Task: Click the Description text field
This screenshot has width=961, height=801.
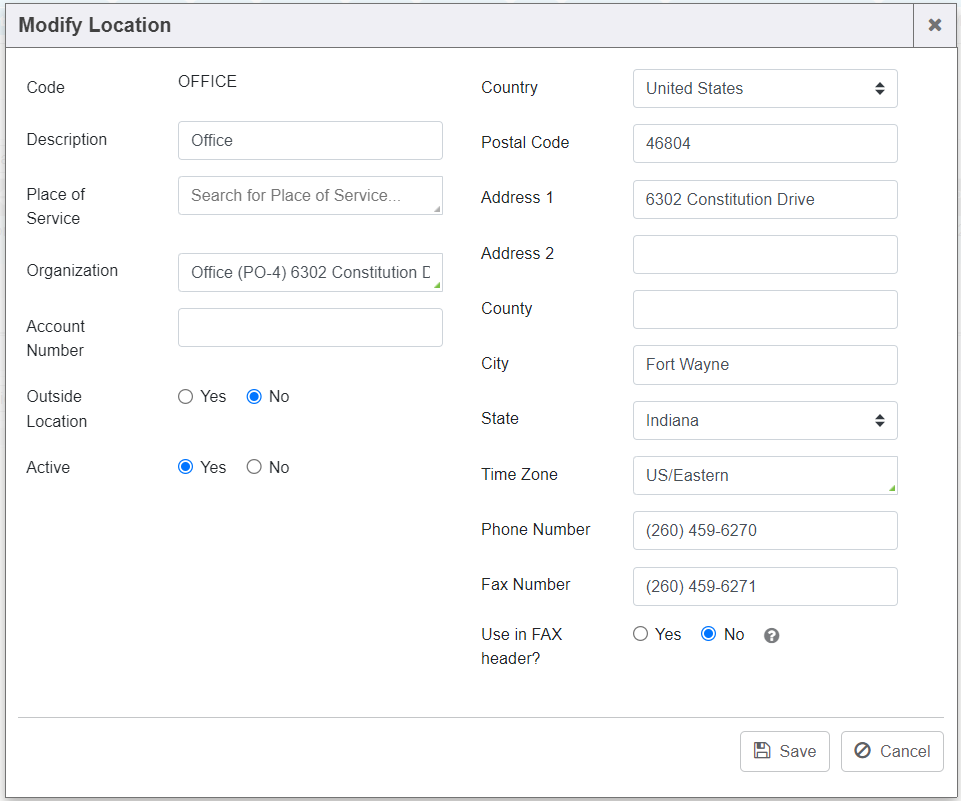Action: pyautogui.click(x=310, y=140)
